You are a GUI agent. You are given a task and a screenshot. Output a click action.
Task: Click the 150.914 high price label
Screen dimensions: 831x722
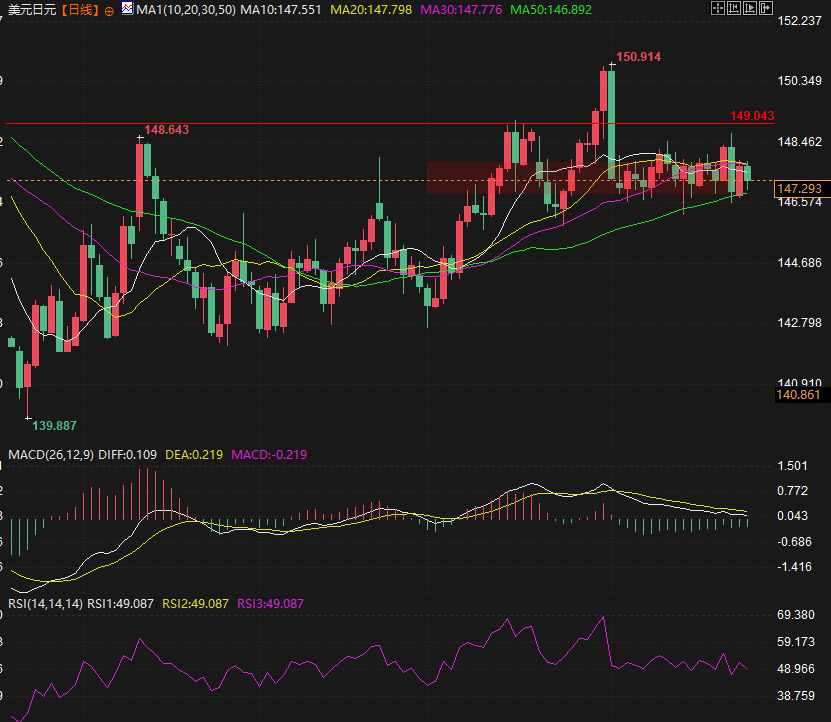[x=639, y=57]
